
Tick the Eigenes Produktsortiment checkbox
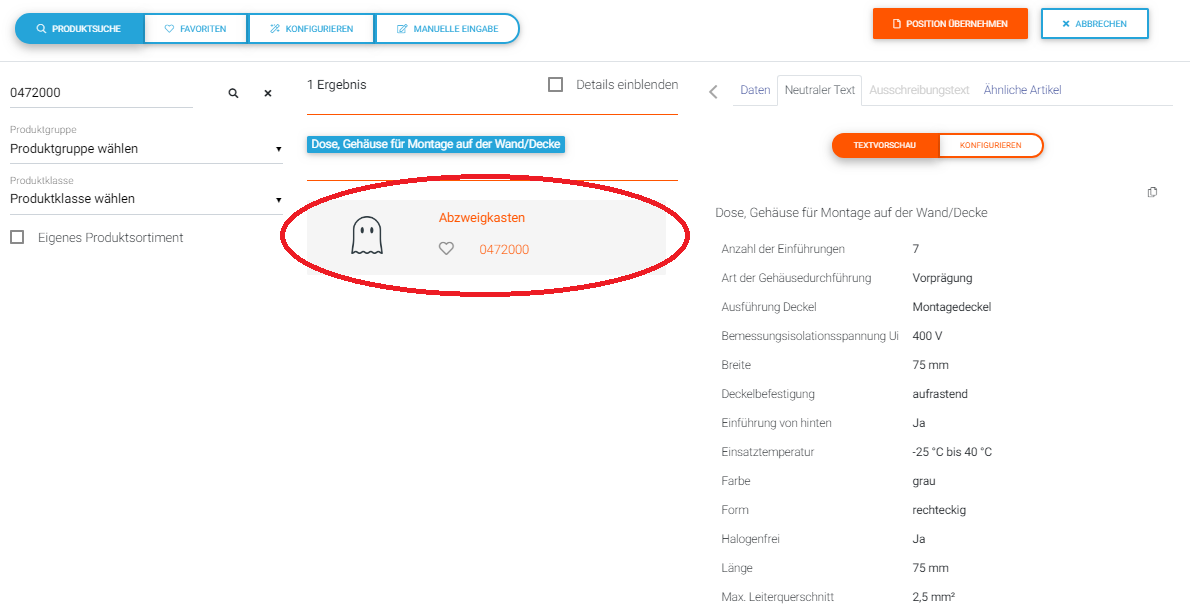[x=17, y=238]
